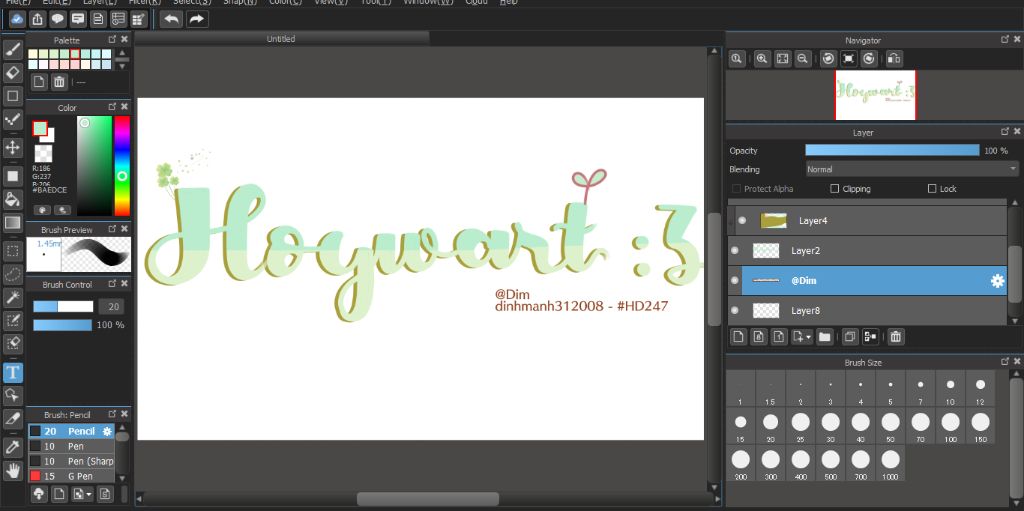Delete the selected layer with trash icon
Image resolution: width=1024 pixels, height=511 pixels.
(x=896, y=337)
